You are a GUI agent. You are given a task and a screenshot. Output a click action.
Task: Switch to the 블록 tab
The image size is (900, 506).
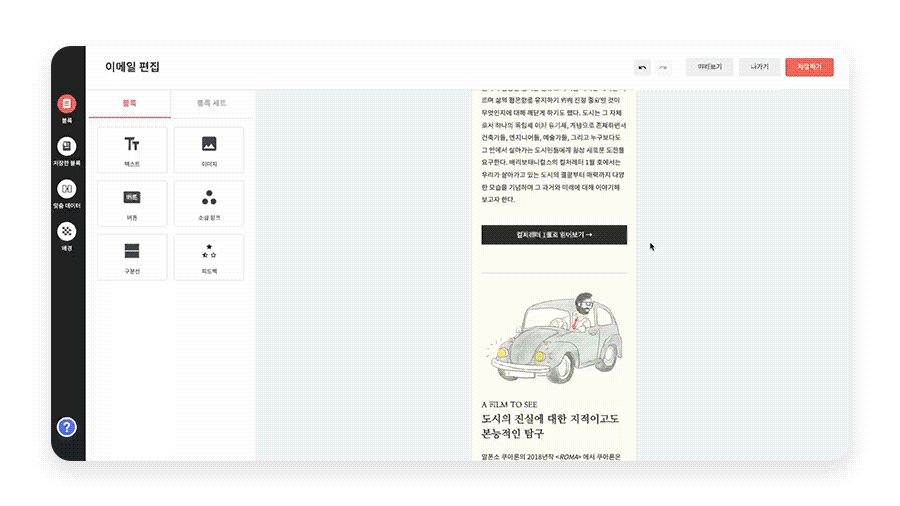tap(130, 103)
